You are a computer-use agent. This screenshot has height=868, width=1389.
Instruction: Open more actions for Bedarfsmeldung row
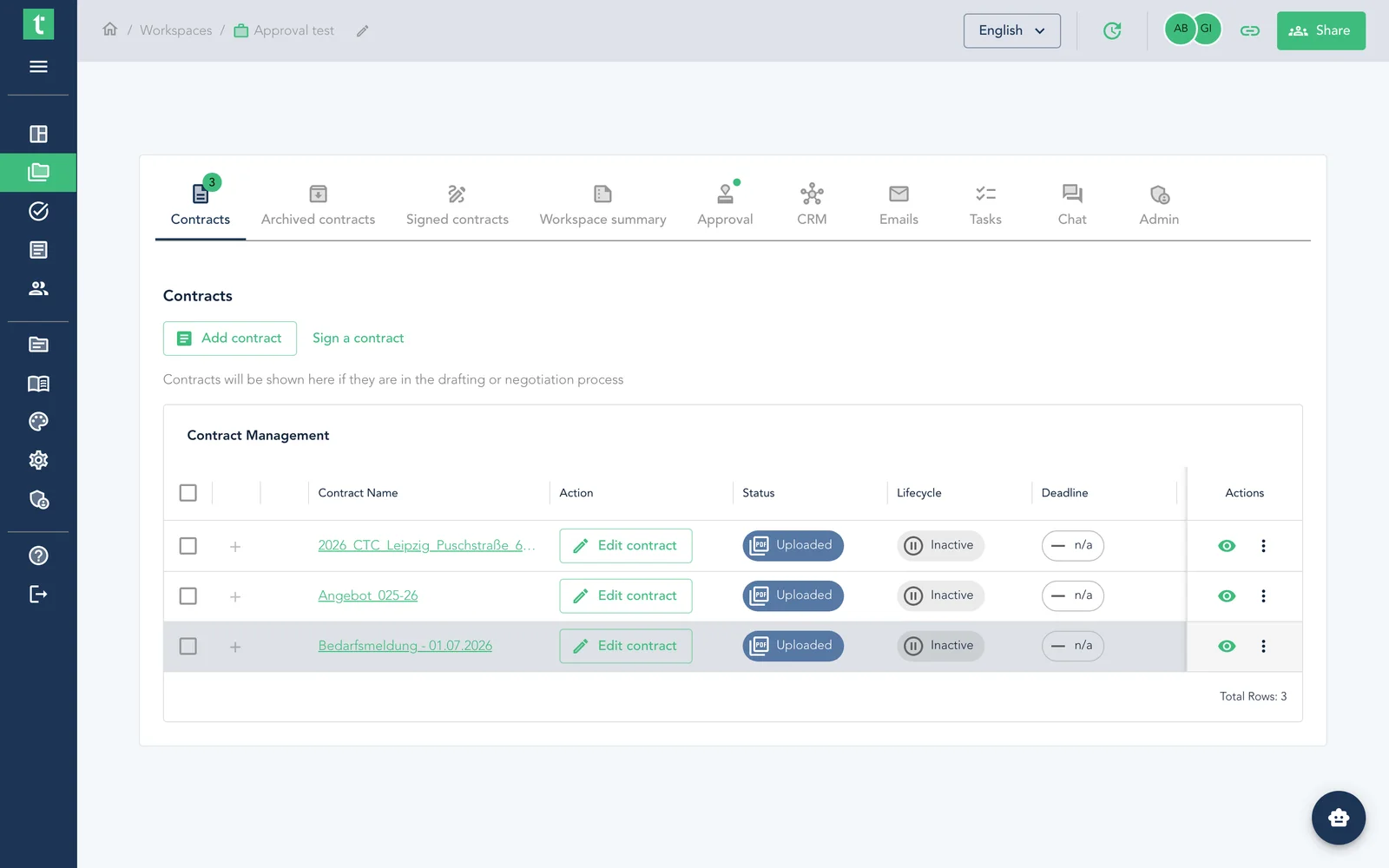tap(1263, 647)
